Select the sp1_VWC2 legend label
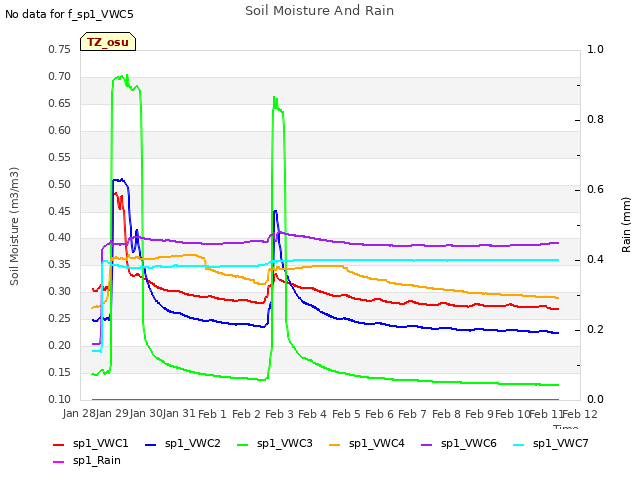Viewport: 640px width, 480px height. (x=193, y=443)
